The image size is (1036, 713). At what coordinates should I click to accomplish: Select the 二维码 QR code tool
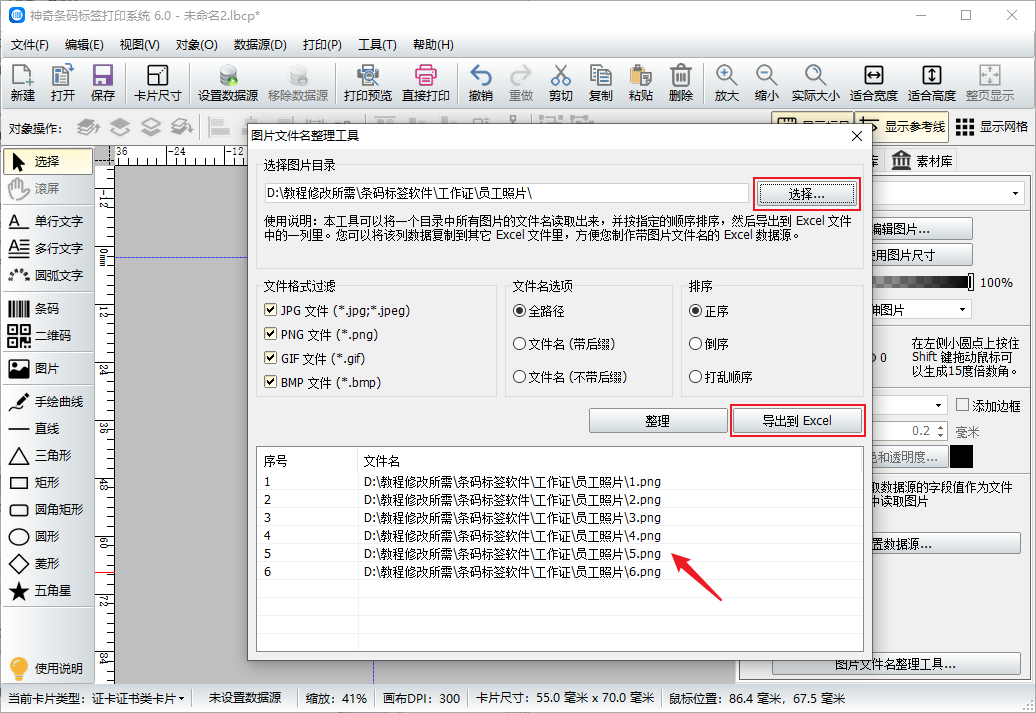[46, 335]
